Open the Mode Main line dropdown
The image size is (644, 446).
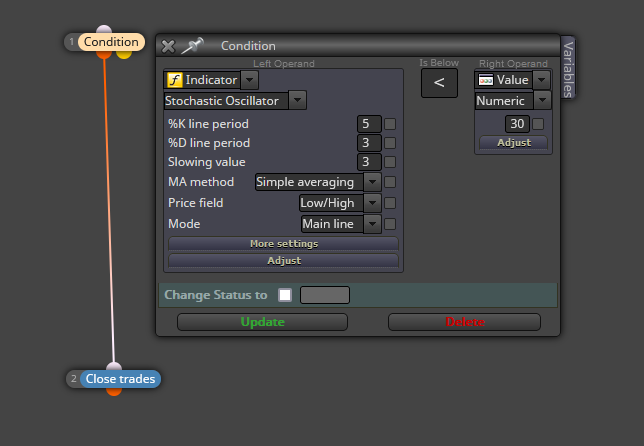pos(372,224)
